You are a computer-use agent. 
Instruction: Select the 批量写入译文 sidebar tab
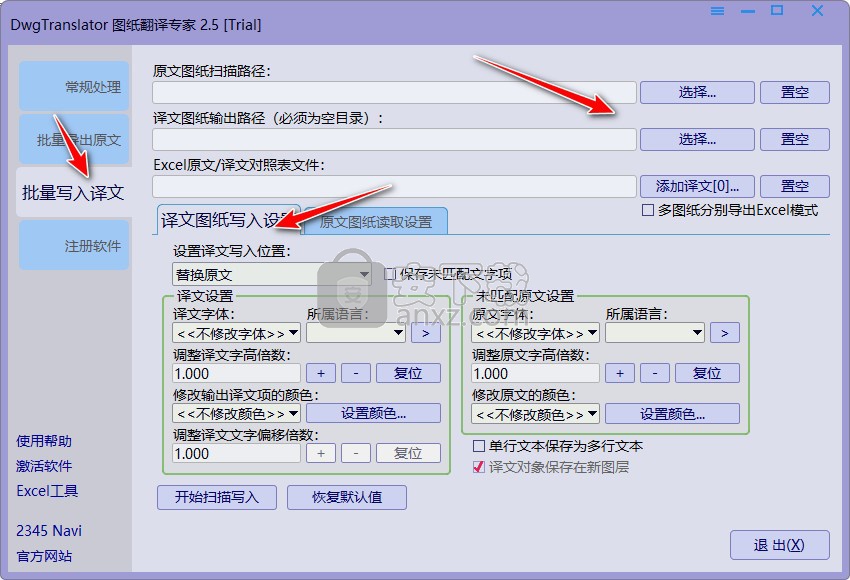coord(74,192)
